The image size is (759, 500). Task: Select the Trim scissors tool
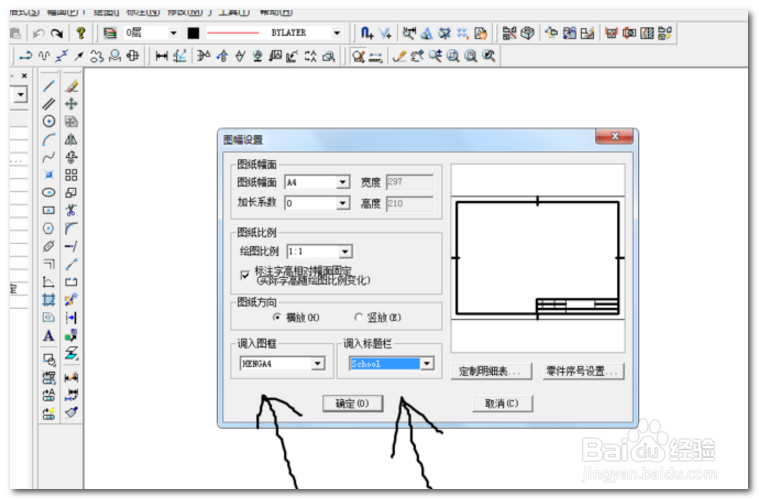pos(72,210)
